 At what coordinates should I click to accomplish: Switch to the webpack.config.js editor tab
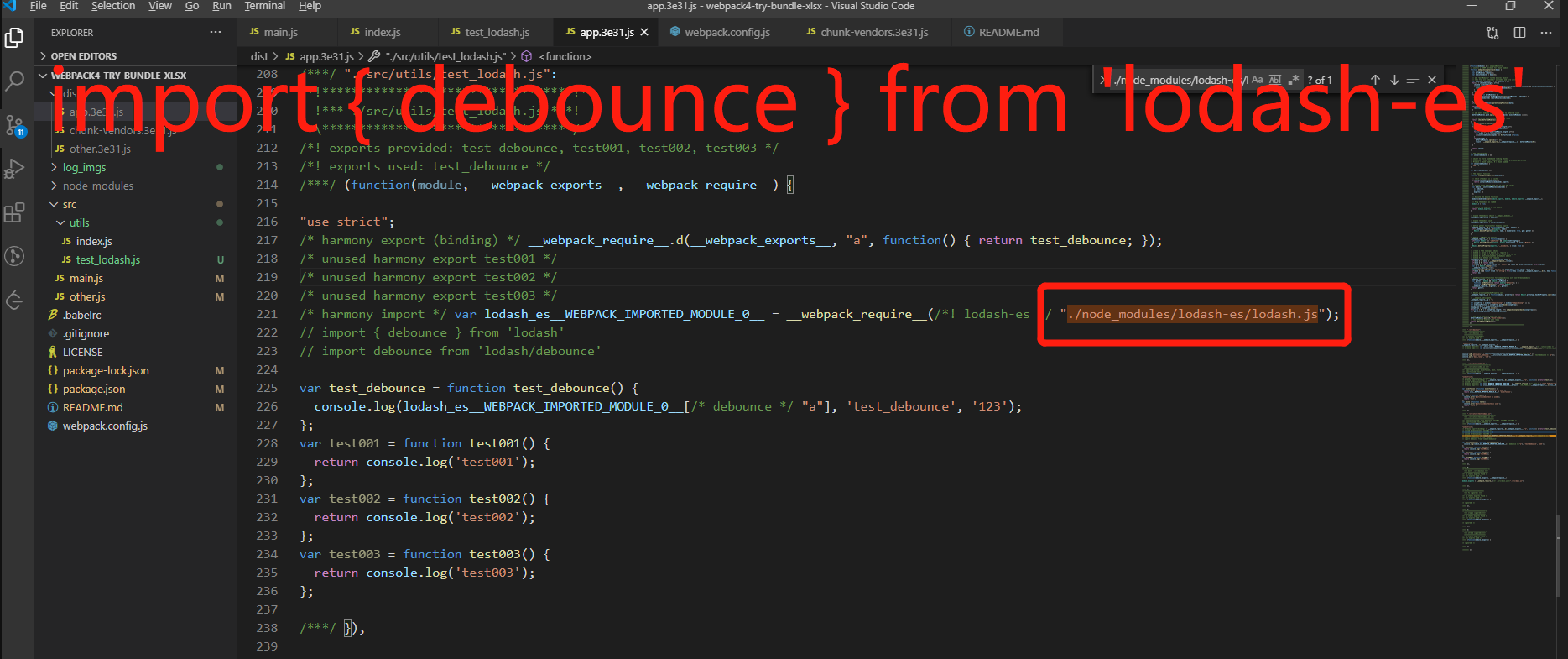pos(727,32)
